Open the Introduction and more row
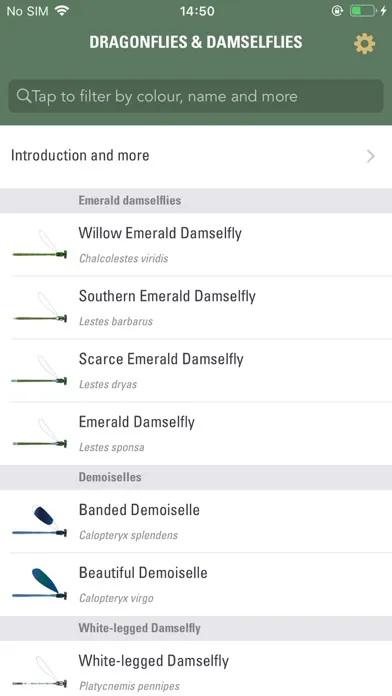The height and width of the screenshot is (696, 392). [x=196, y=156]
